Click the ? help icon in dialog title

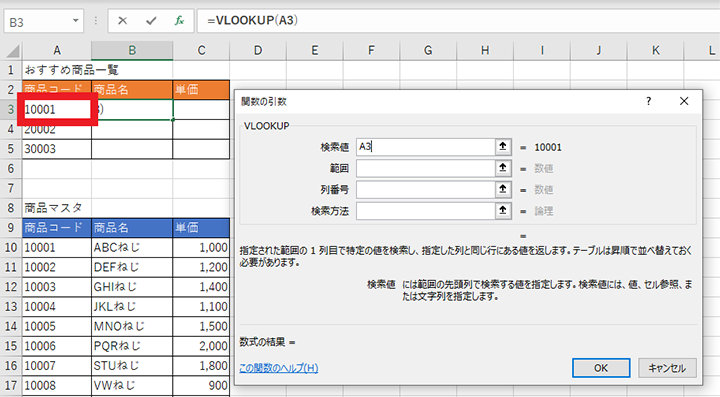tap(648, 101)
